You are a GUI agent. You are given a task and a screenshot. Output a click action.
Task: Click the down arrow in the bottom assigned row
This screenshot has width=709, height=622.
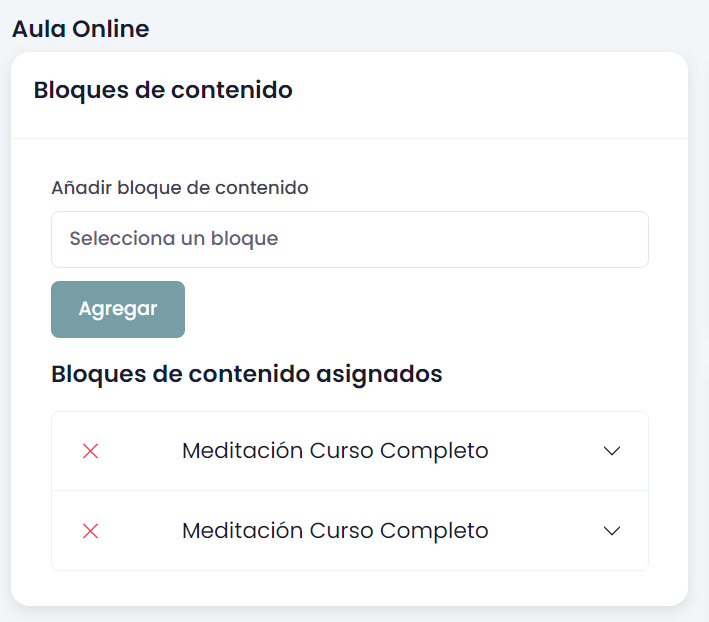pyautogui.click(x=613, y=531)
